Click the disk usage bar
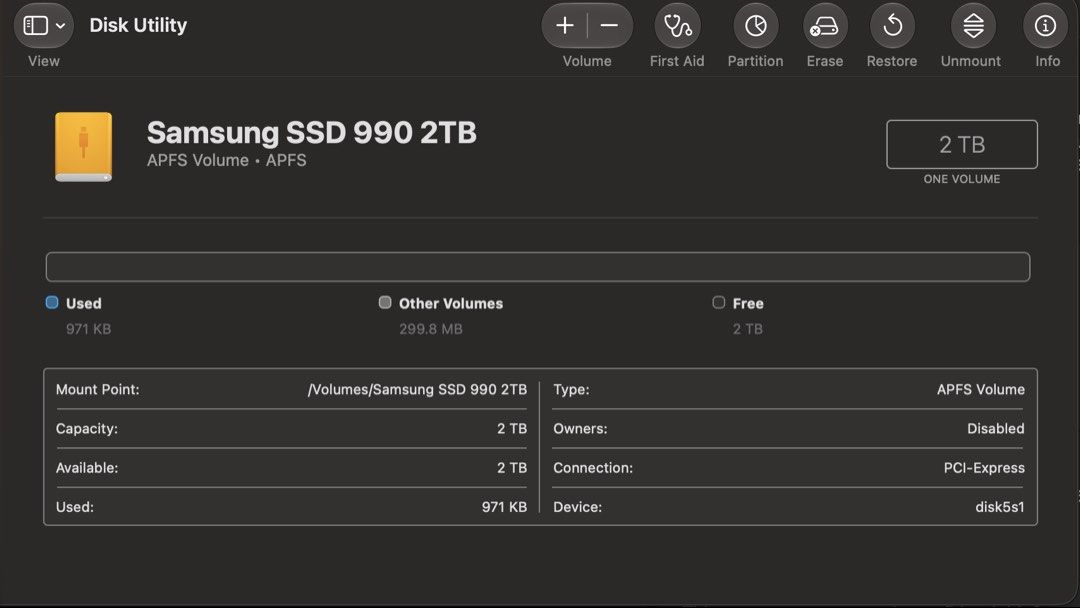The width and height of the screenshot is (1080, 608). (538, 266)
